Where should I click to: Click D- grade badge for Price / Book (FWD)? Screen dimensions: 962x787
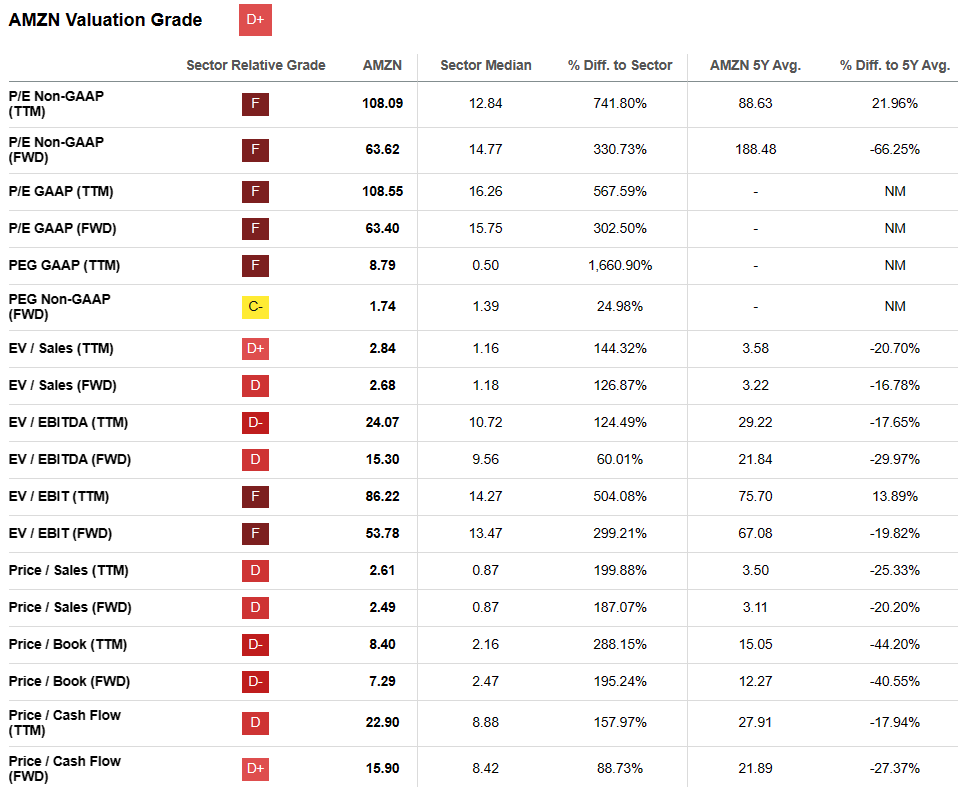[256, 682]
